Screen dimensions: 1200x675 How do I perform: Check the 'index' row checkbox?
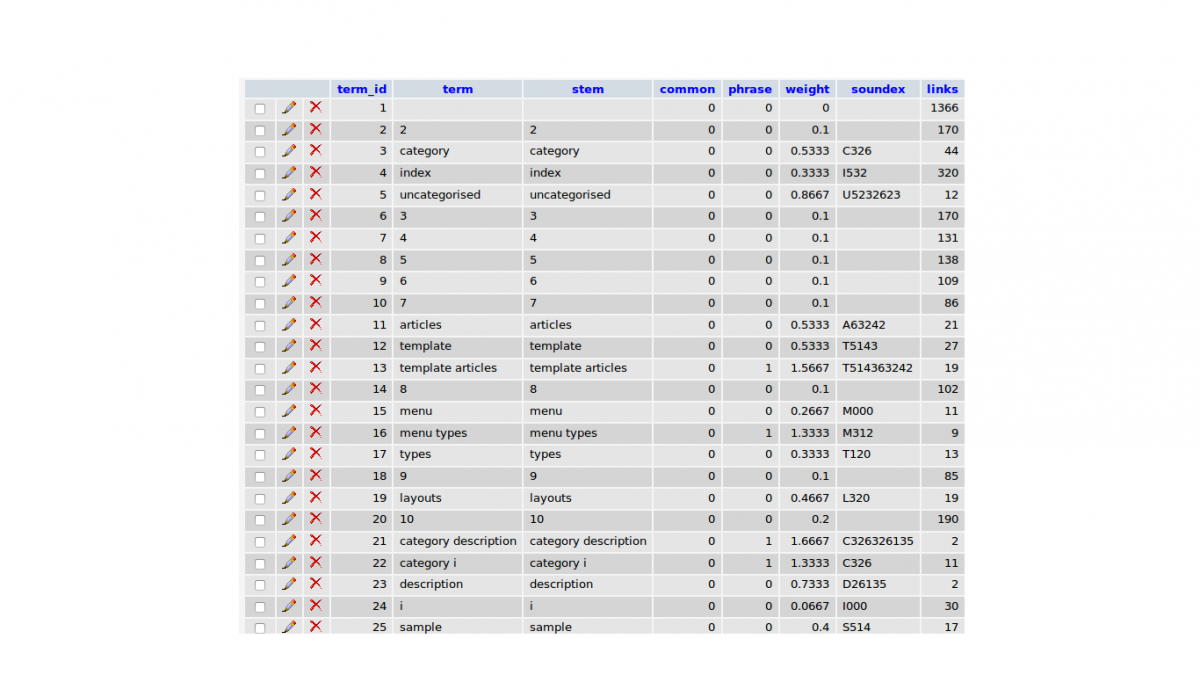(260, 173)
